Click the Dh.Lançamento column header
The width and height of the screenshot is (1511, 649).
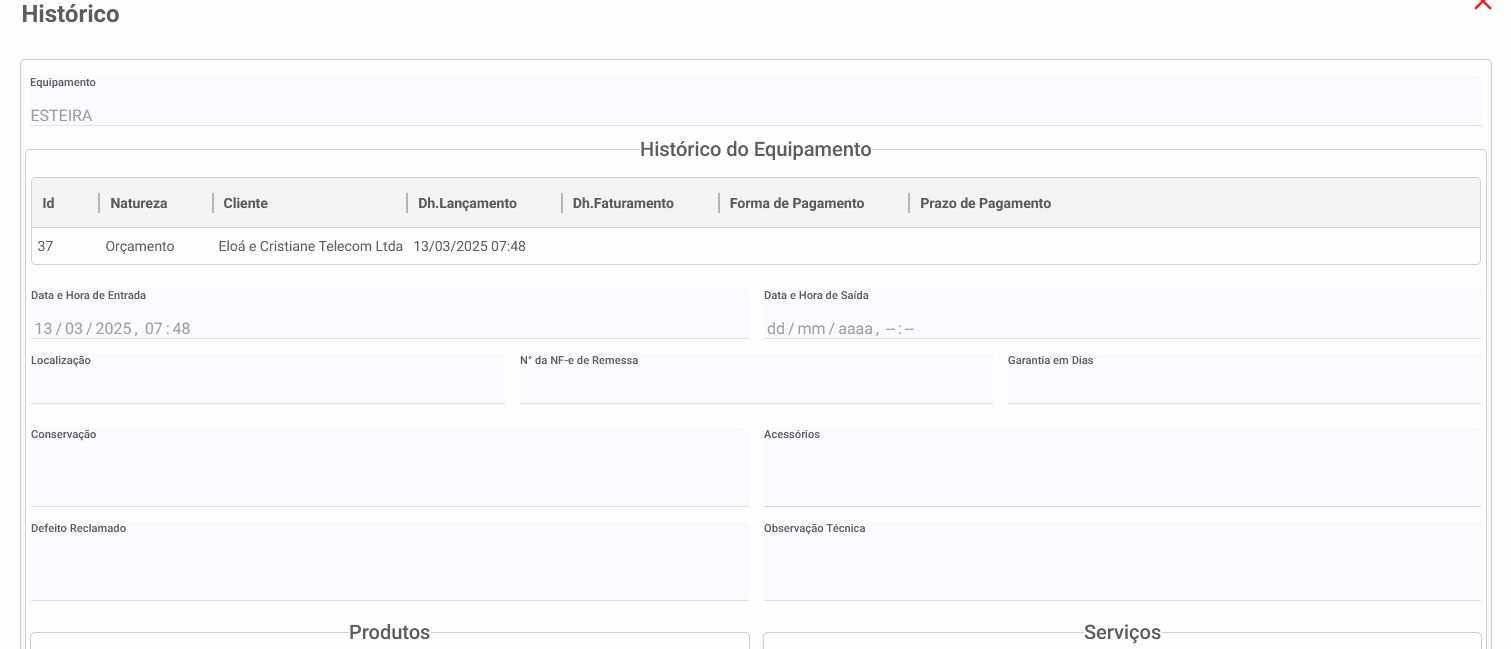pyautogui.click(x=467, y=203)
